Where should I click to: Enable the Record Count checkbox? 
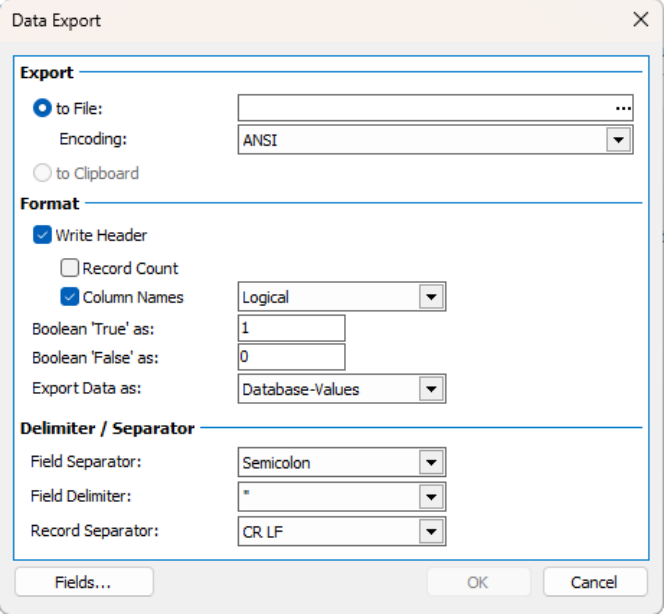69,268
